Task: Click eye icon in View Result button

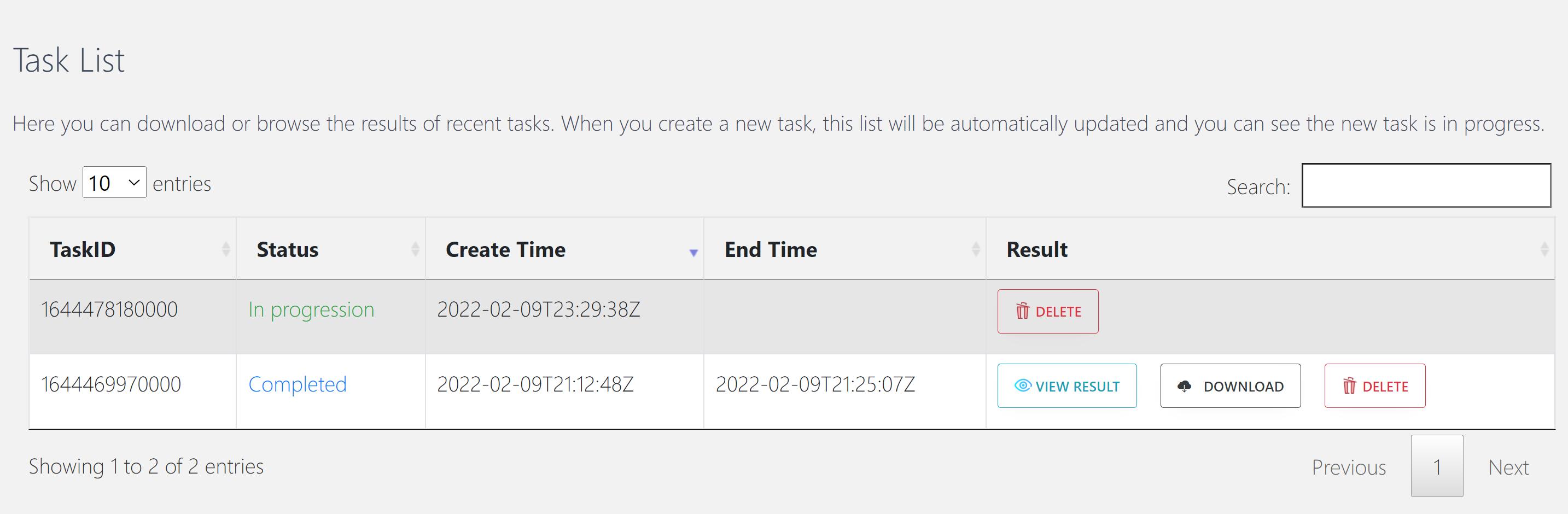Action: tap(1023, 385)
